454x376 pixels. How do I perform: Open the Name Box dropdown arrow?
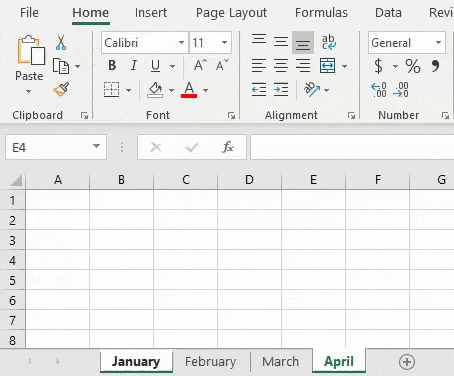[x=96, y=146]
